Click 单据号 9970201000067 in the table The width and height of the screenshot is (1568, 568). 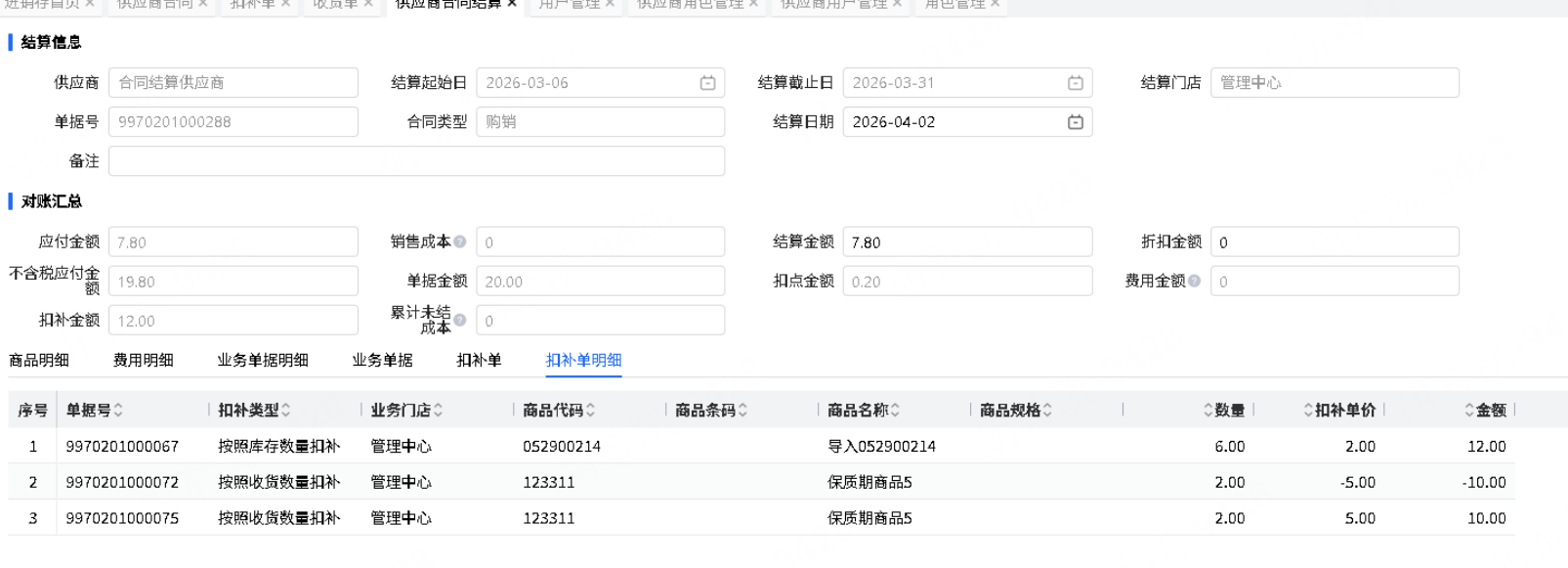[122, 447]
